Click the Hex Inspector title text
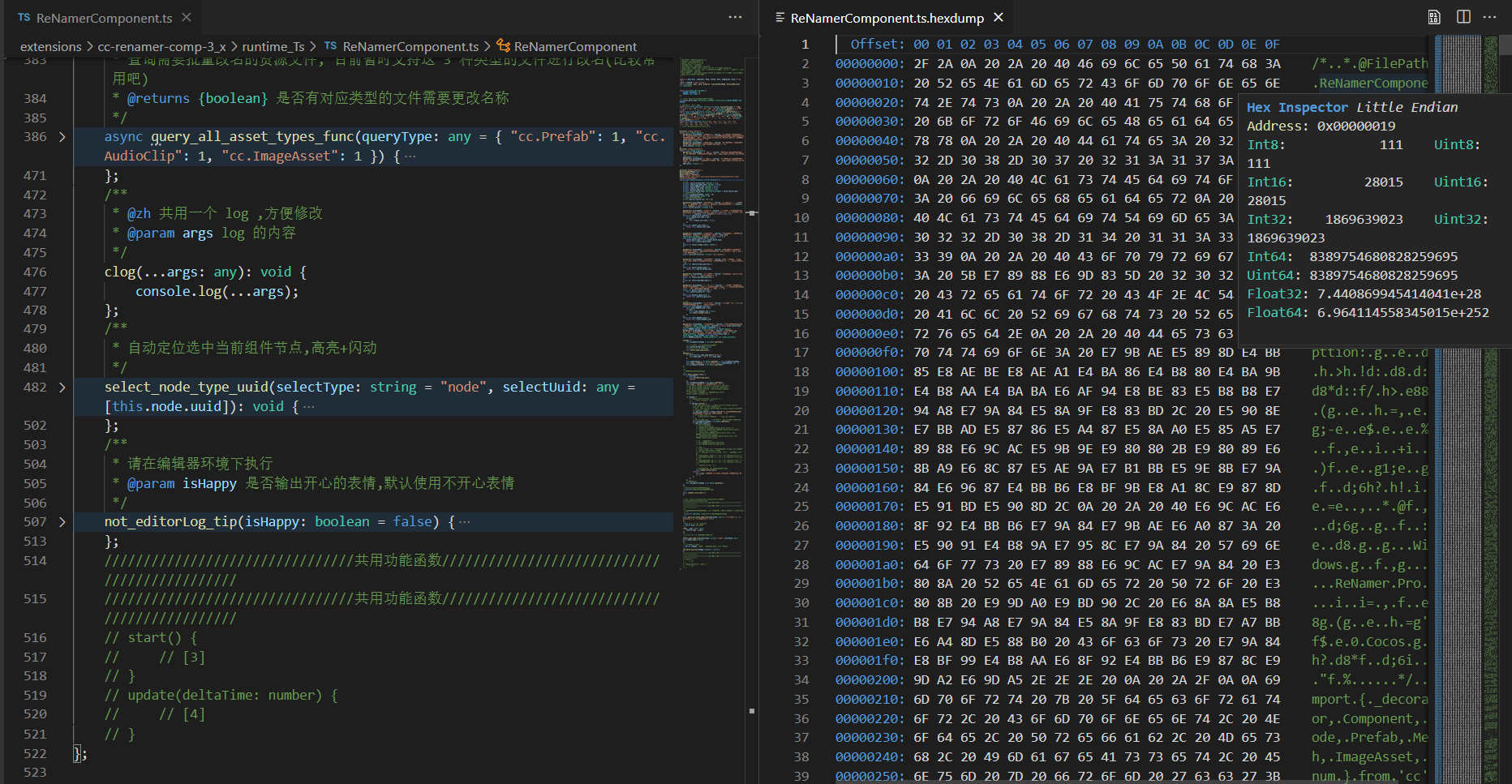Viewport: 1512px width, 784px height. (1297, 108)
